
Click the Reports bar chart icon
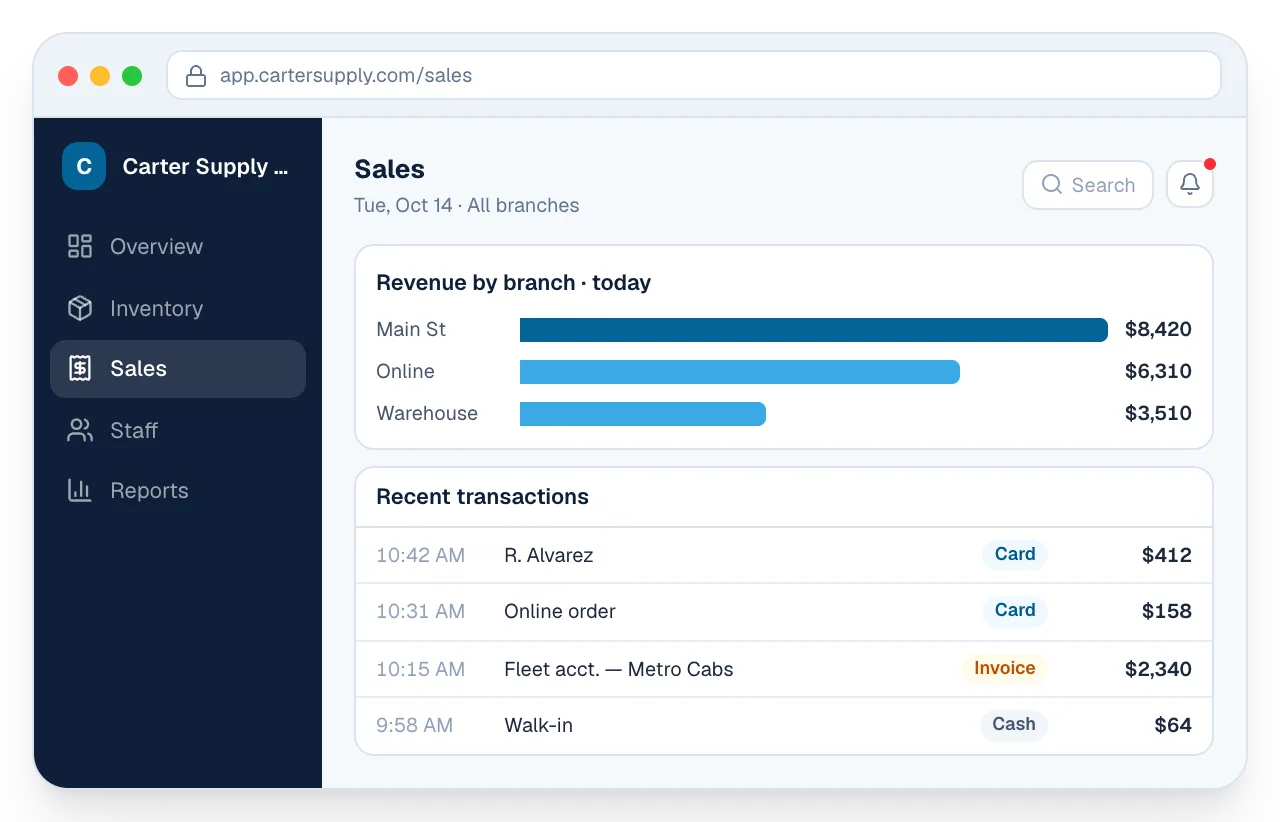coord(80,490)
